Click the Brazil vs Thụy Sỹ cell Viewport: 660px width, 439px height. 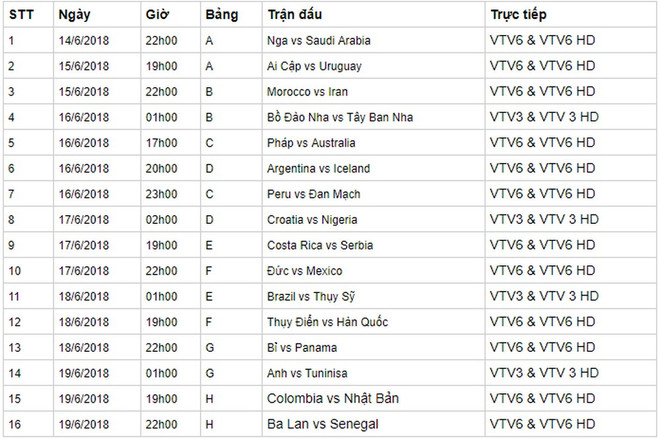pyautogui.click(x=312, y=297)
